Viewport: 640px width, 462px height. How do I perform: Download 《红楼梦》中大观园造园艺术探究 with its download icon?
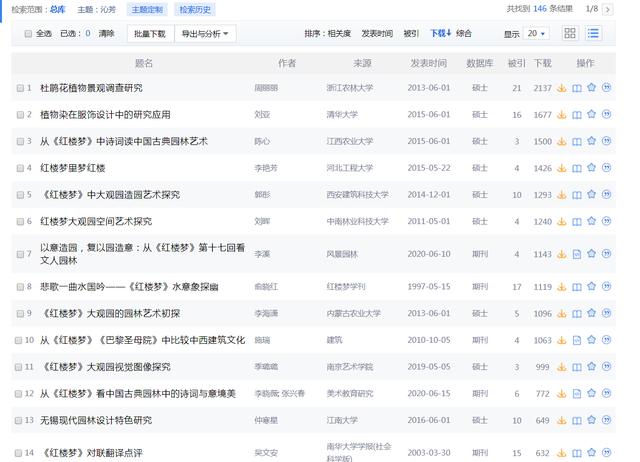pos(562,195)
